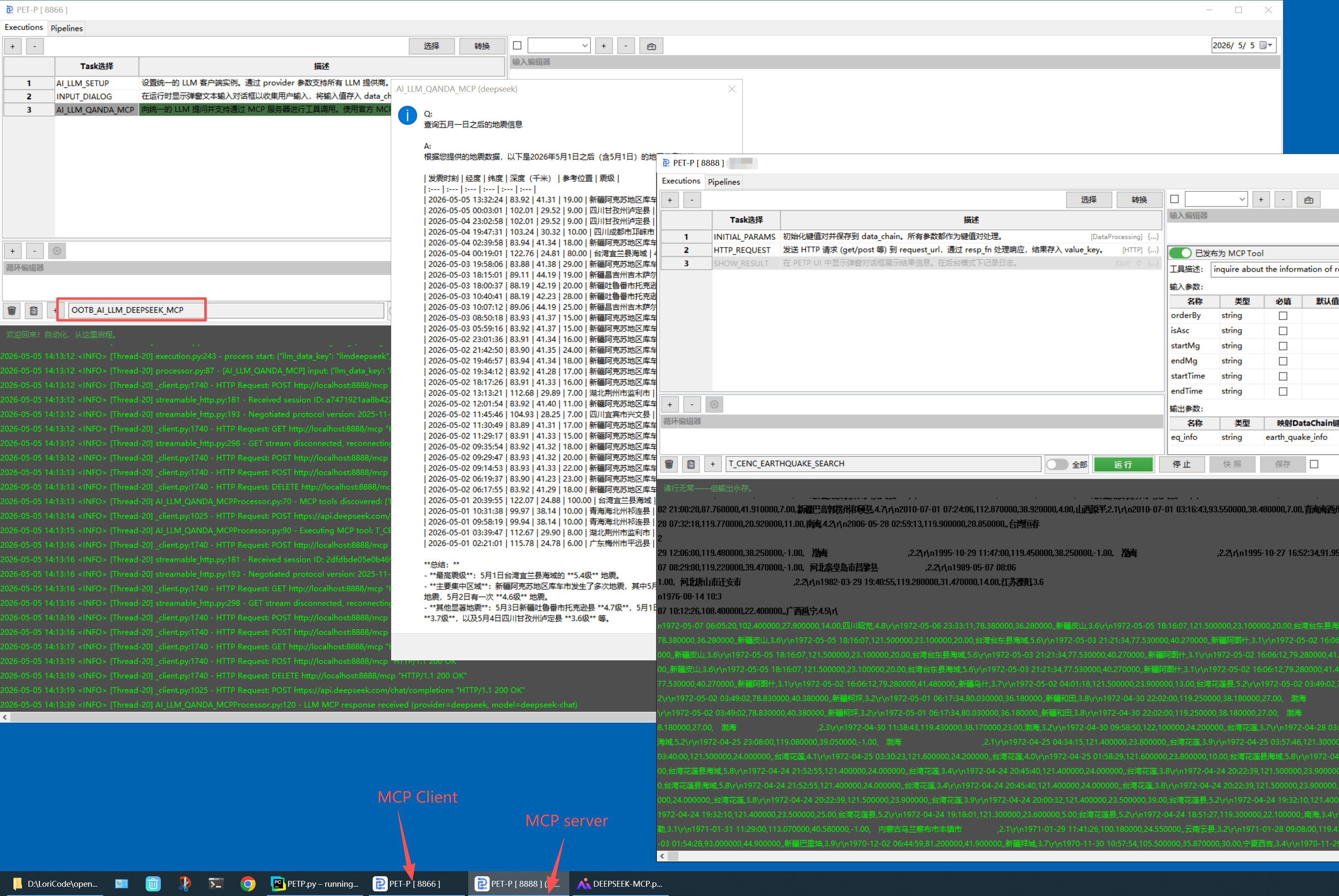Image resolution: width=1339 pixels, height=896 pixels.
Task: Click new execution plus beside T_CENC_EARTHQUAKE_SEARCH
Action: [x=713, y=464]
